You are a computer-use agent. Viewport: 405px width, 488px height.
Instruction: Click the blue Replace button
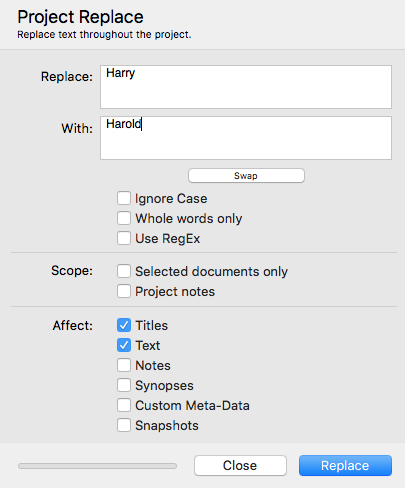345,466
